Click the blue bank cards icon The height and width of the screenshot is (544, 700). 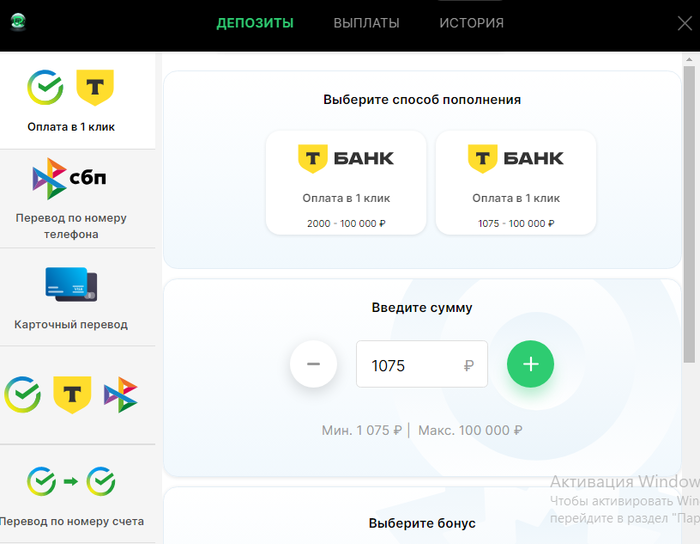coord(71,284)
